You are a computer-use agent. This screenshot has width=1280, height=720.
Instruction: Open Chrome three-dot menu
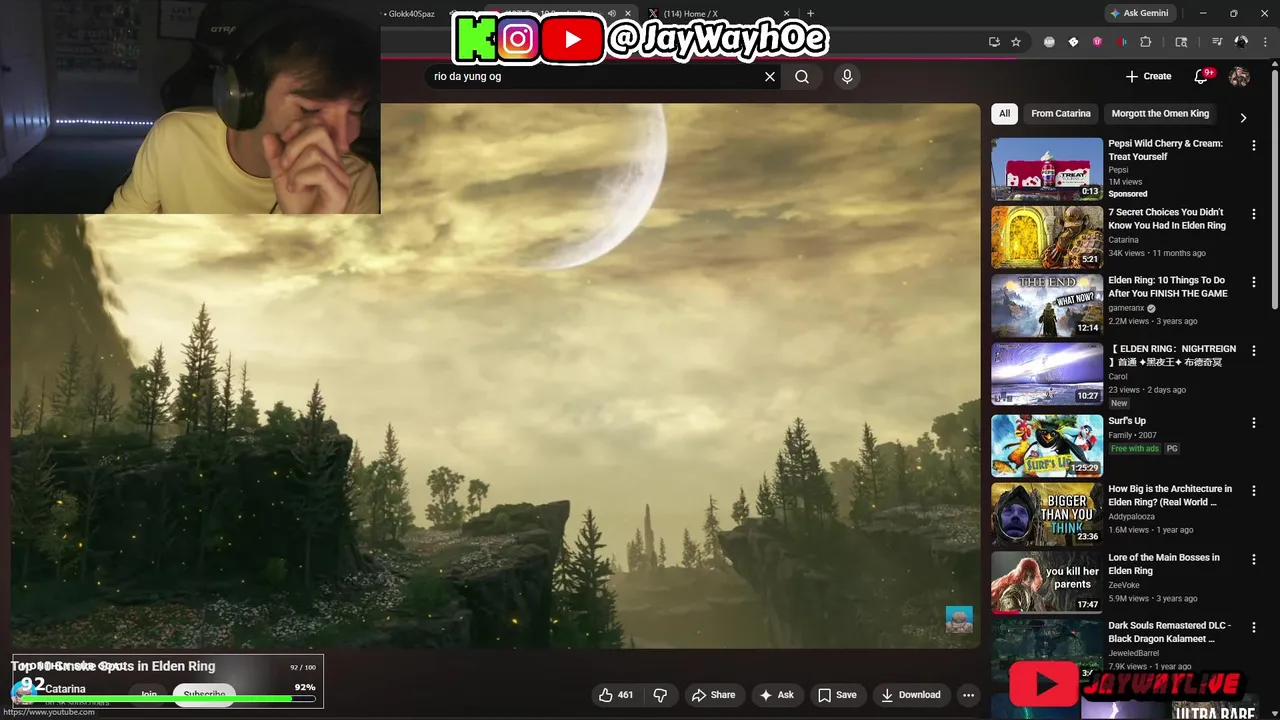tap(1265, 42)
